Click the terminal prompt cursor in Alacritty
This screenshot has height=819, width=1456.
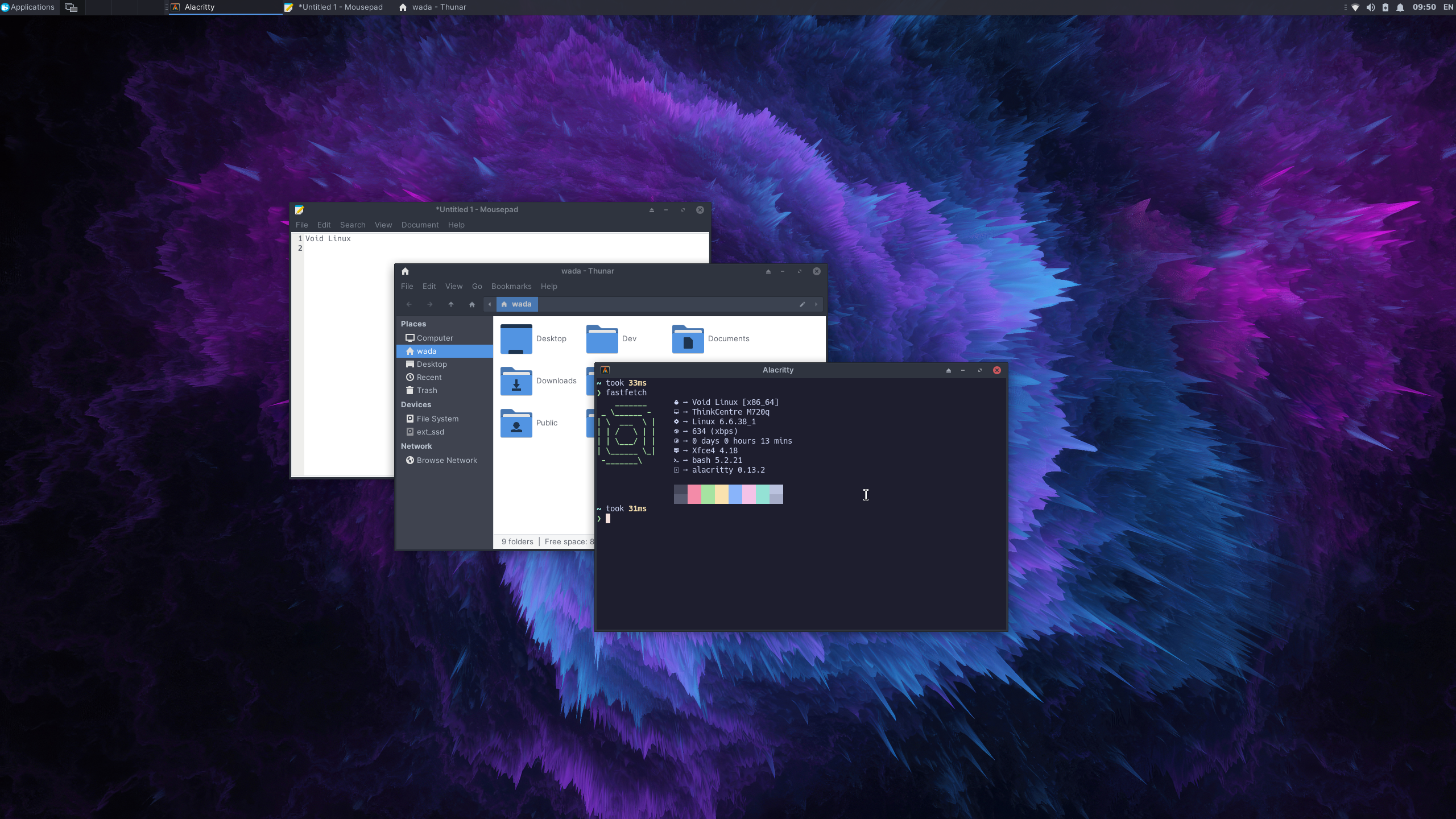pos(608,519)
